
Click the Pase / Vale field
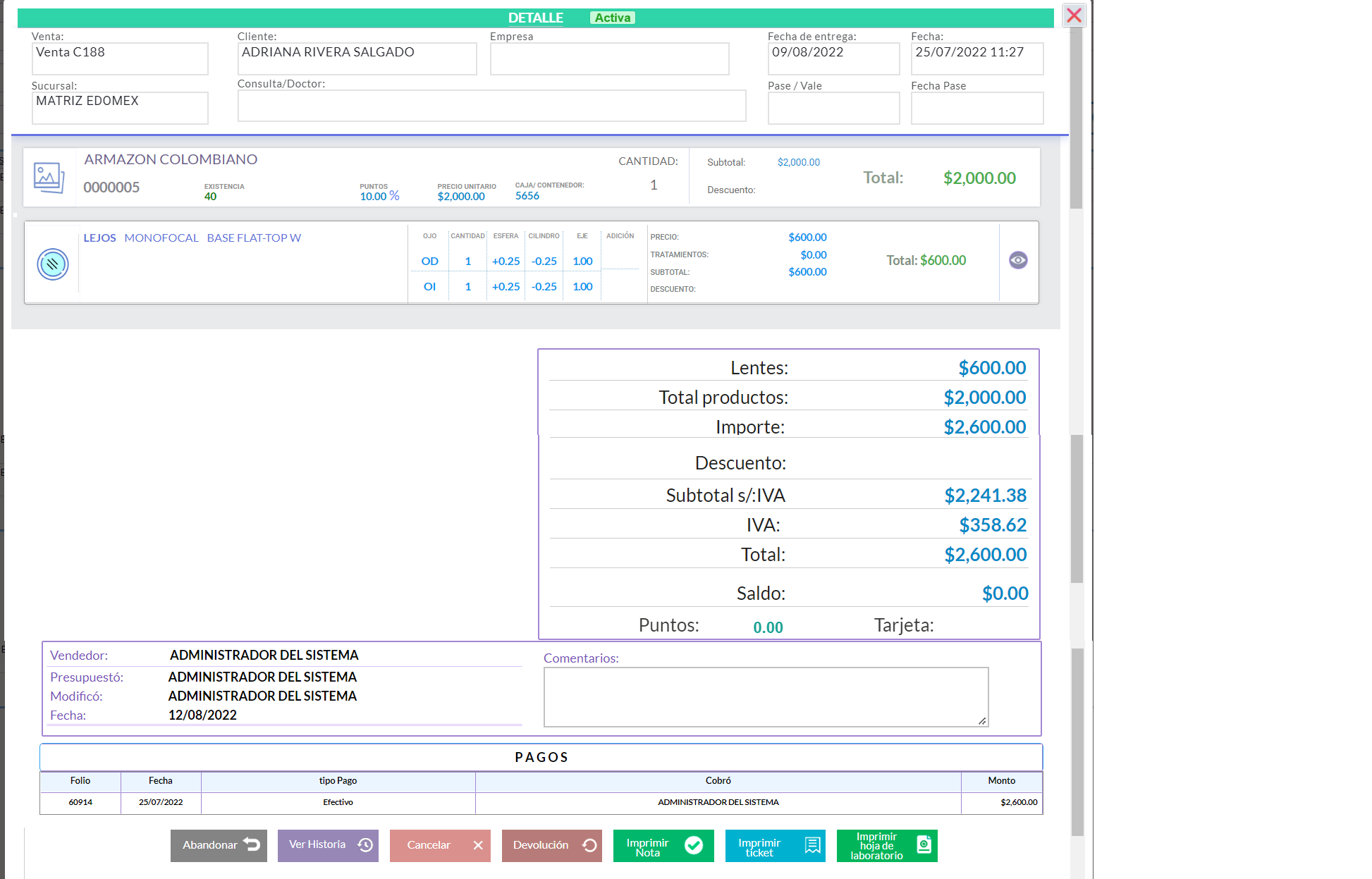coord(833,108)
